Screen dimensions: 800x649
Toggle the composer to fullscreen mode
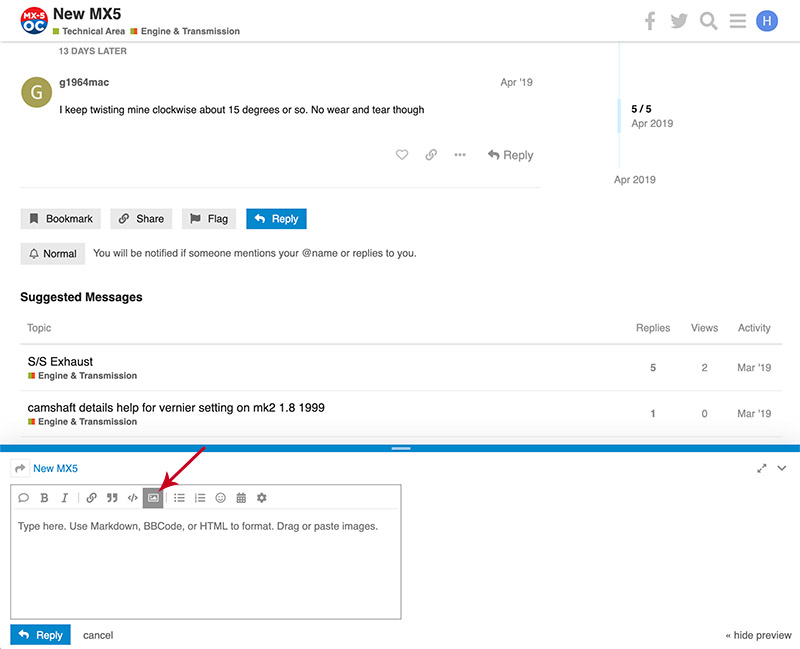[762, 468]
